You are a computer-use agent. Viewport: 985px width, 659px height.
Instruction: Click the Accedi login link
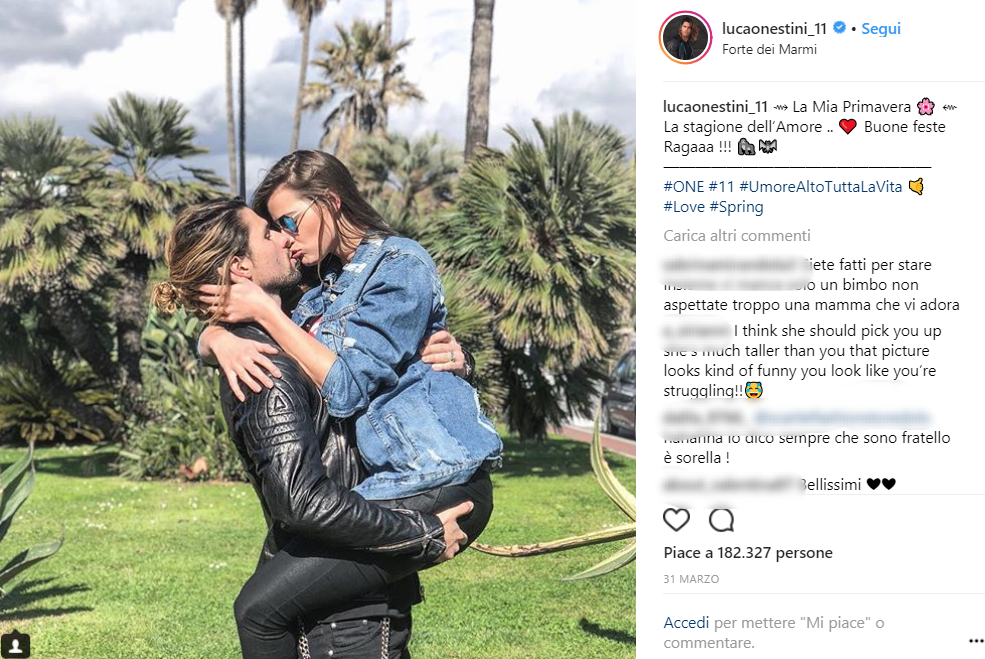click(686, 623)
